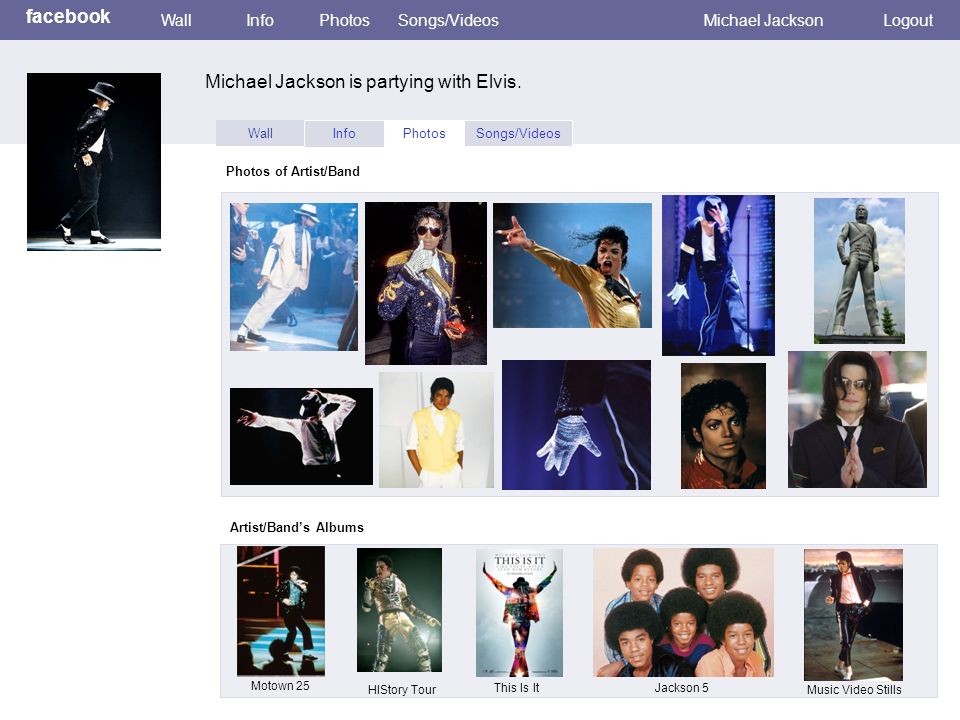Switch to the Info profile tab
The image size is (960, 720).
point(344,133)
